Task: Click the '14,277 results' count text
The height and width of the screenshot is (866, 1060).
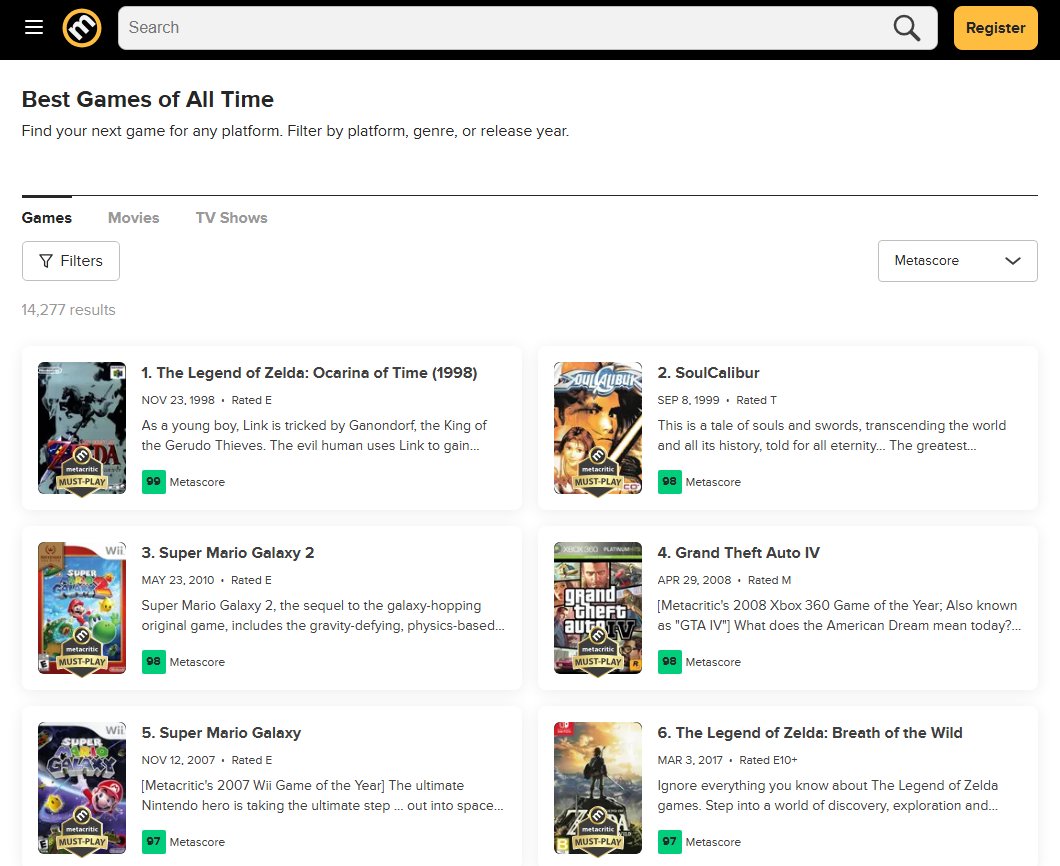Action: pos(68,310)
